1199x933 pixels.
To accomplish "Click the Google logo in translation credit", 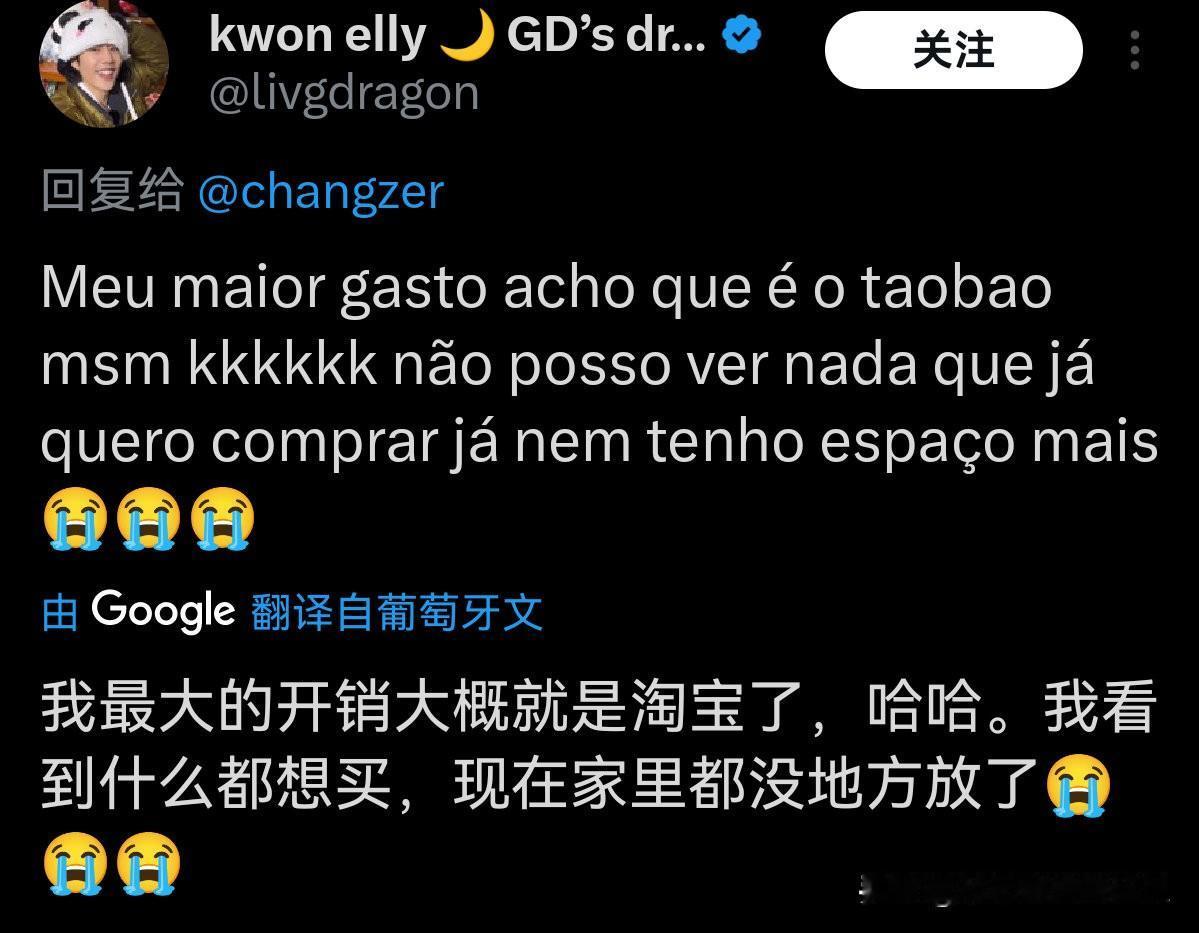I will click(163, 611).
